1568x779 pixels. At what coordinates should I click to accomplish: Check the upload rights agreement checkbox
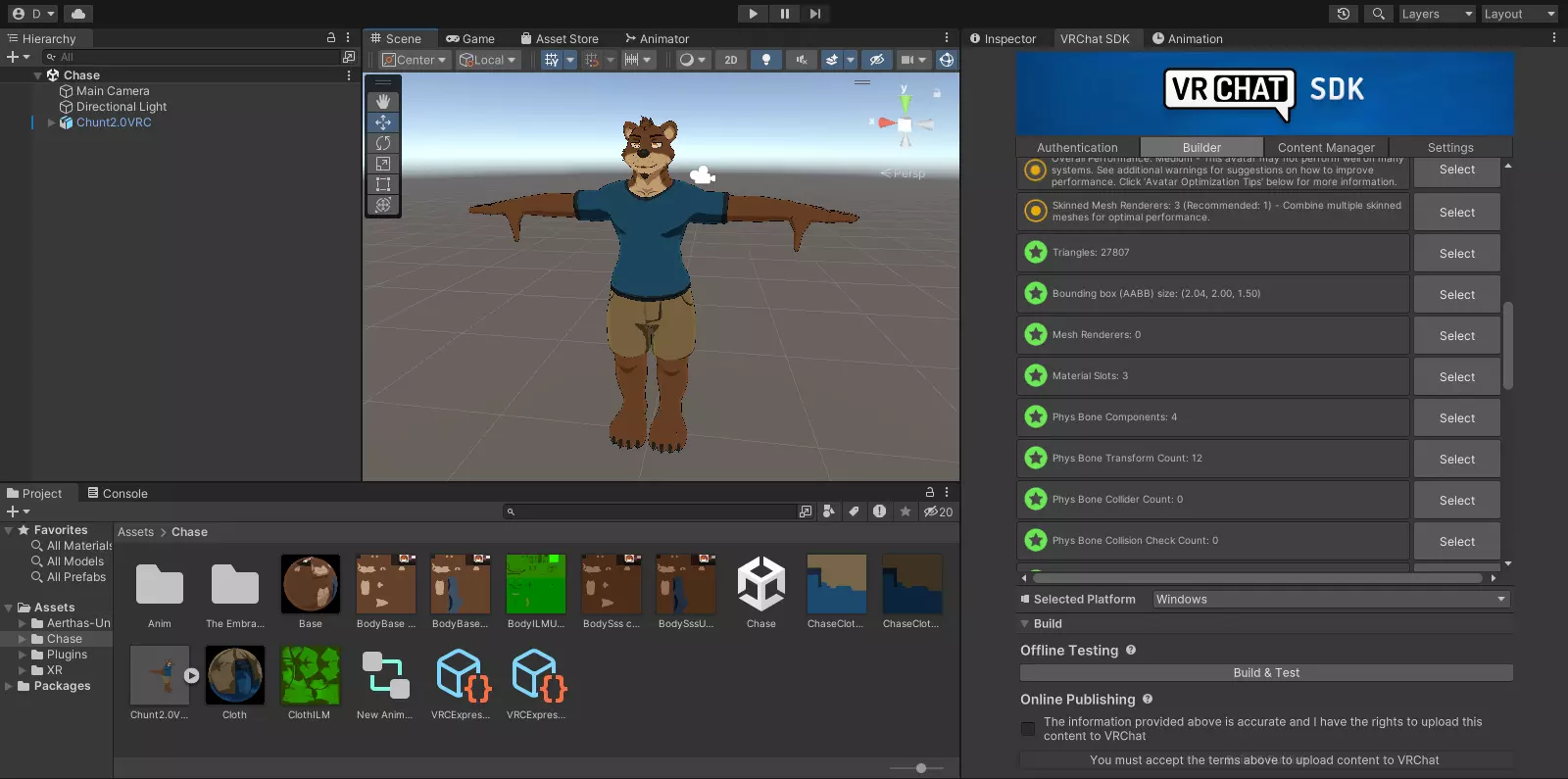tap(1028, 729)
